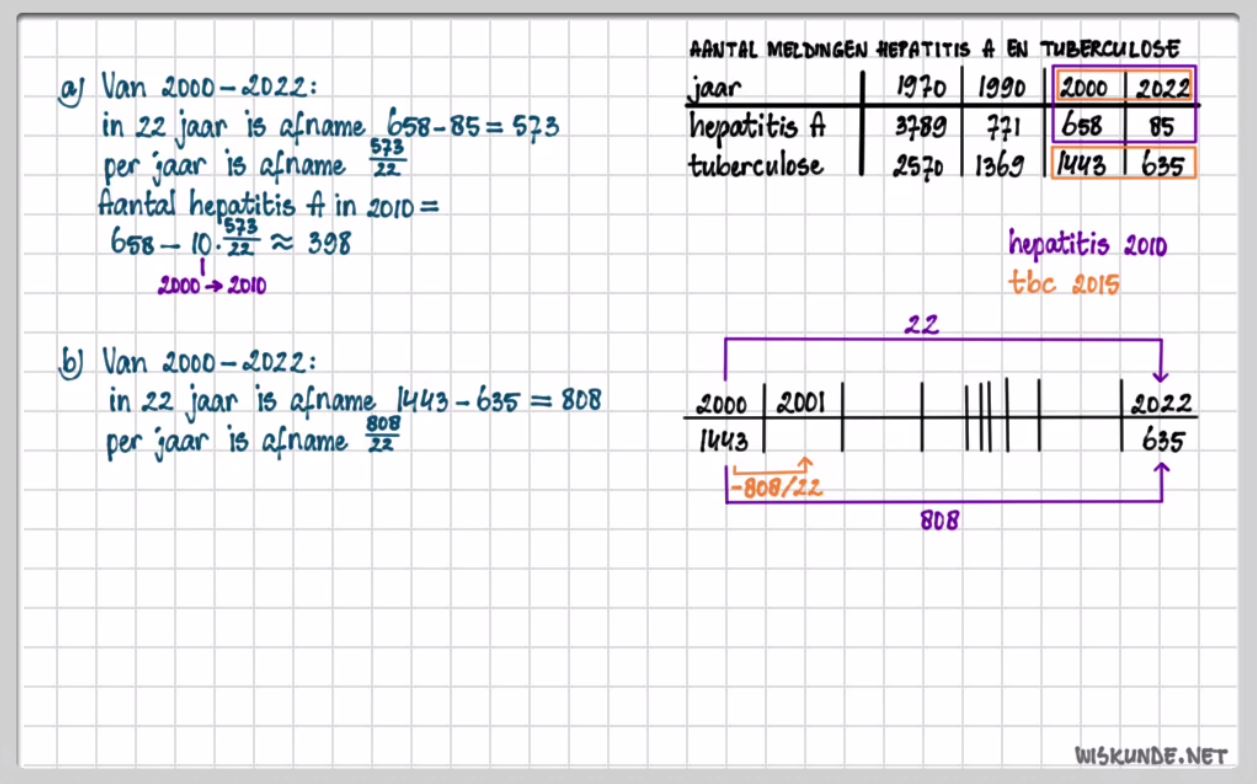The width and height of the screenshot is (1257, 784).
Task: Click the purple '2000 → 2010' annotation
Action: 211,286
